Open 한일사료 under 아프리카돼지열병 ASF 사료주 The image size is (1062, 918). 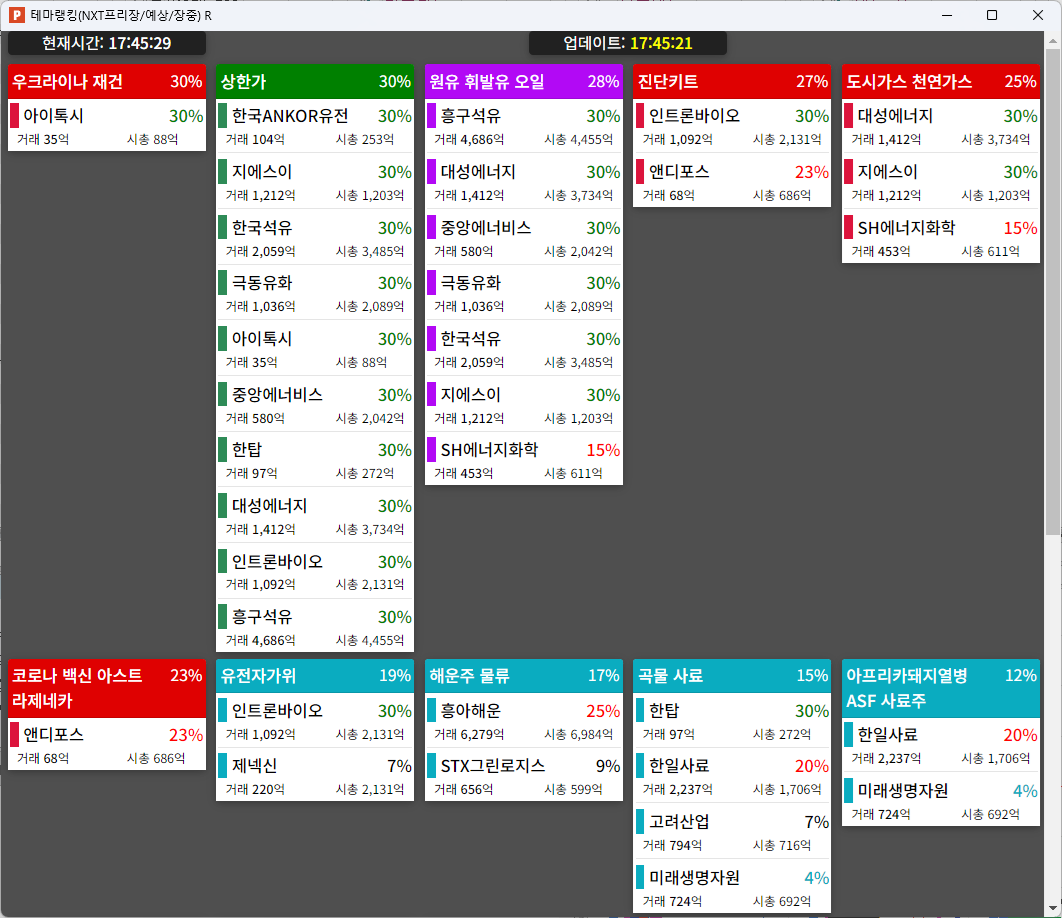940,745
